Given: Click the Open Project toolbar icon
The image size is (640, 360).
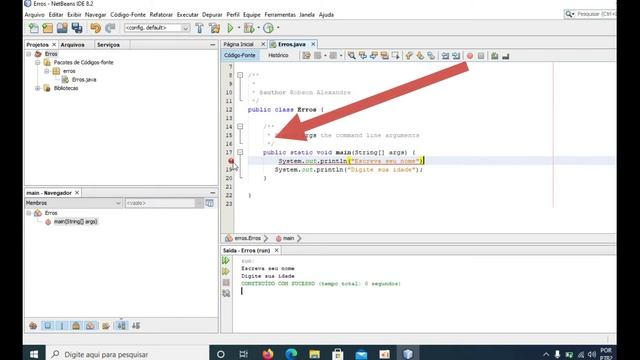Looking at the screenshot, I should pos(62,28).
